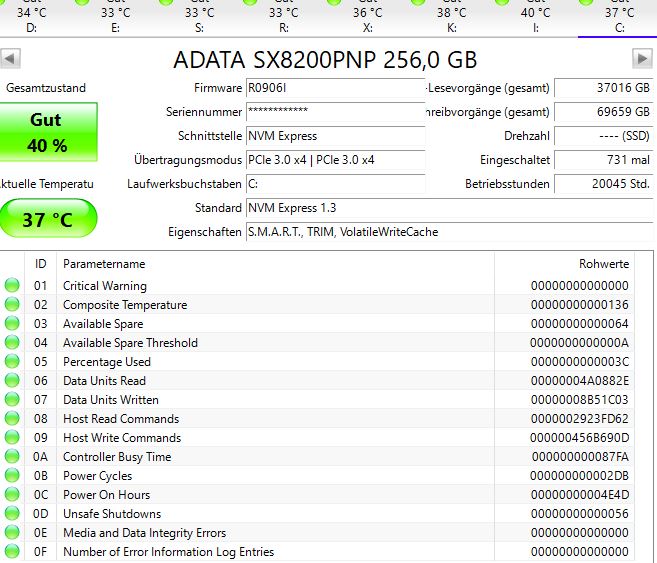The height and width of the screenshot is (563, 657).
Task: Select the Data Units Written parameter name
Action: point(111,400)
